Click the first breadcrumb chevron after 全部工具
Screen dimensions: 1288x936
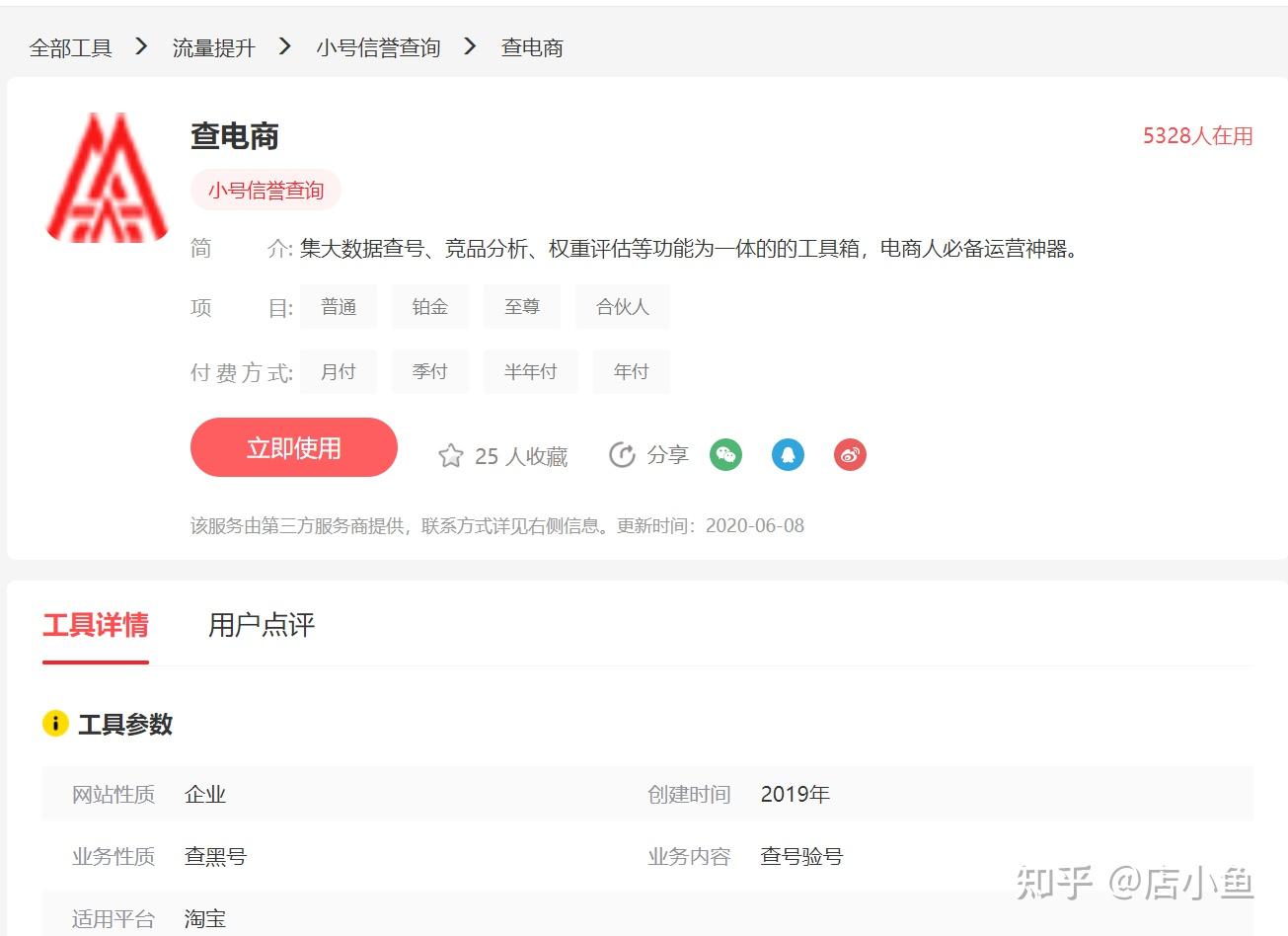coord(141,46)
